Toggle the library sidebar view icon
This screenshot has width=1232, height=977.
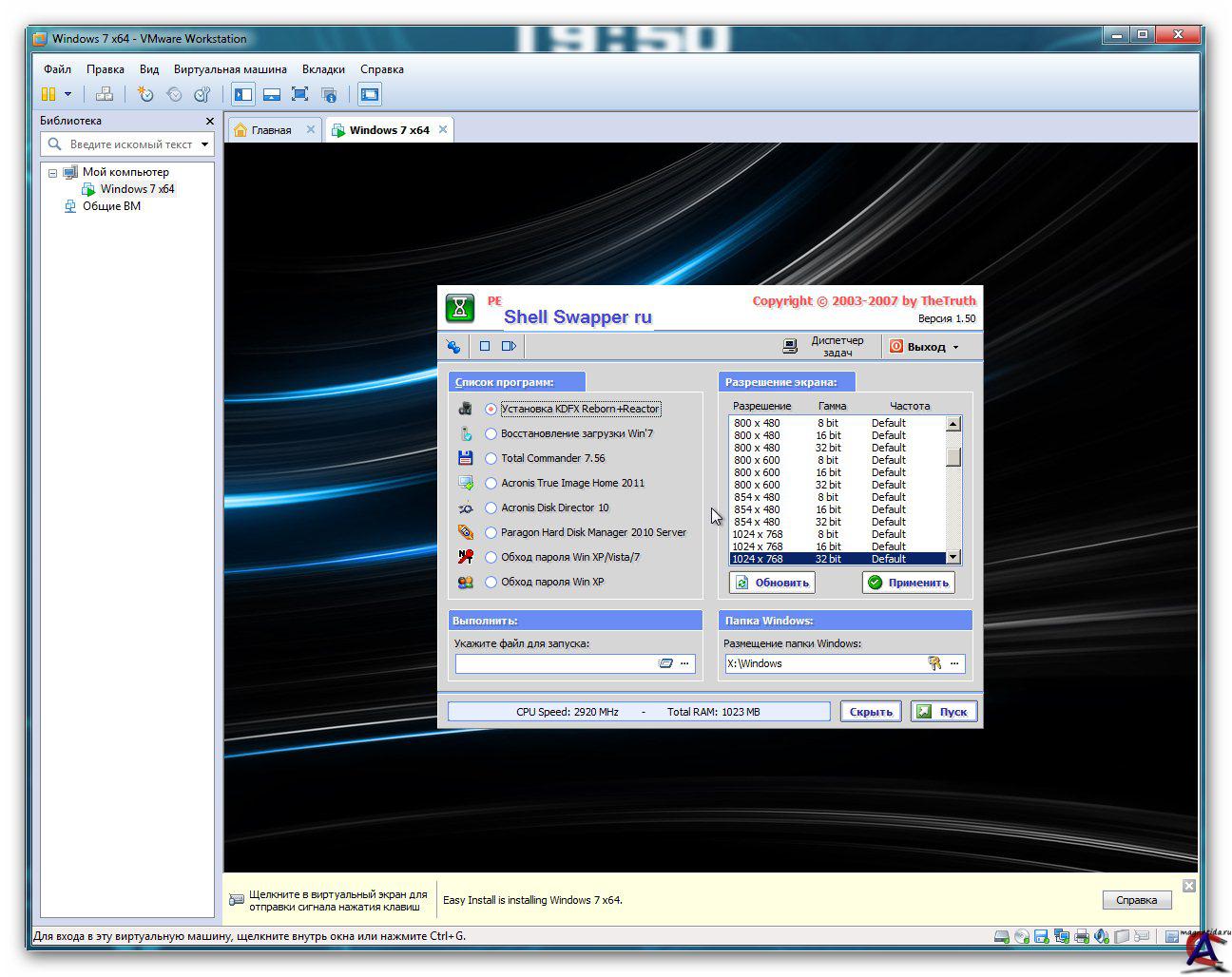pyautogui.click(x=243, y=94)
